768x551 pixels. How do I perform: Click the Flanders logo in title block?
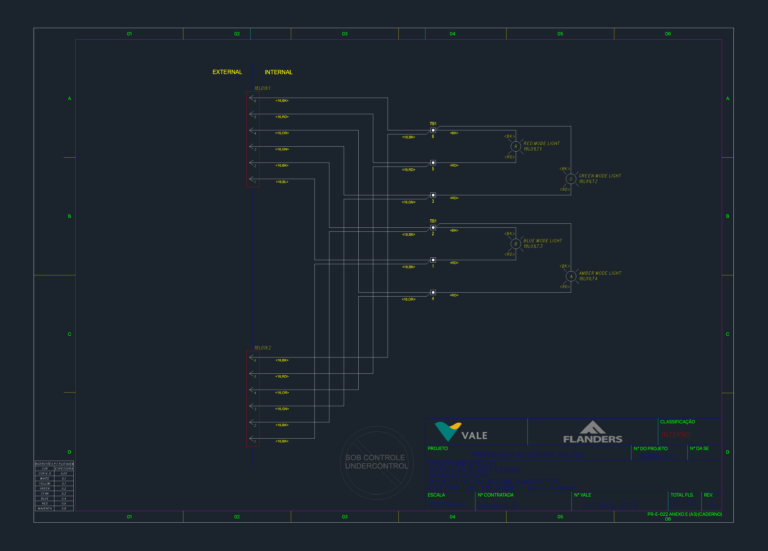tap(593, 432)
